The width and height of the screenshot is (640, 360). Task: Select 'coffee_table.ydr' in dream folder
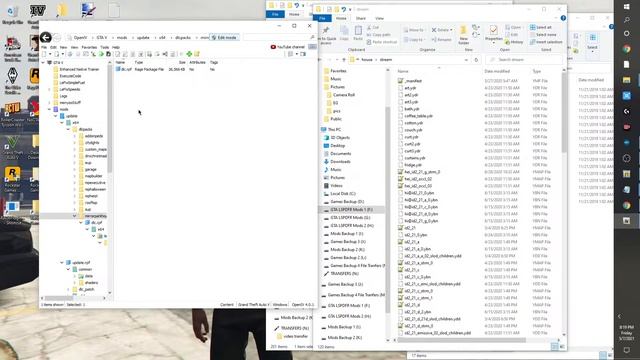pyautogui.click(x=418, y=116)
